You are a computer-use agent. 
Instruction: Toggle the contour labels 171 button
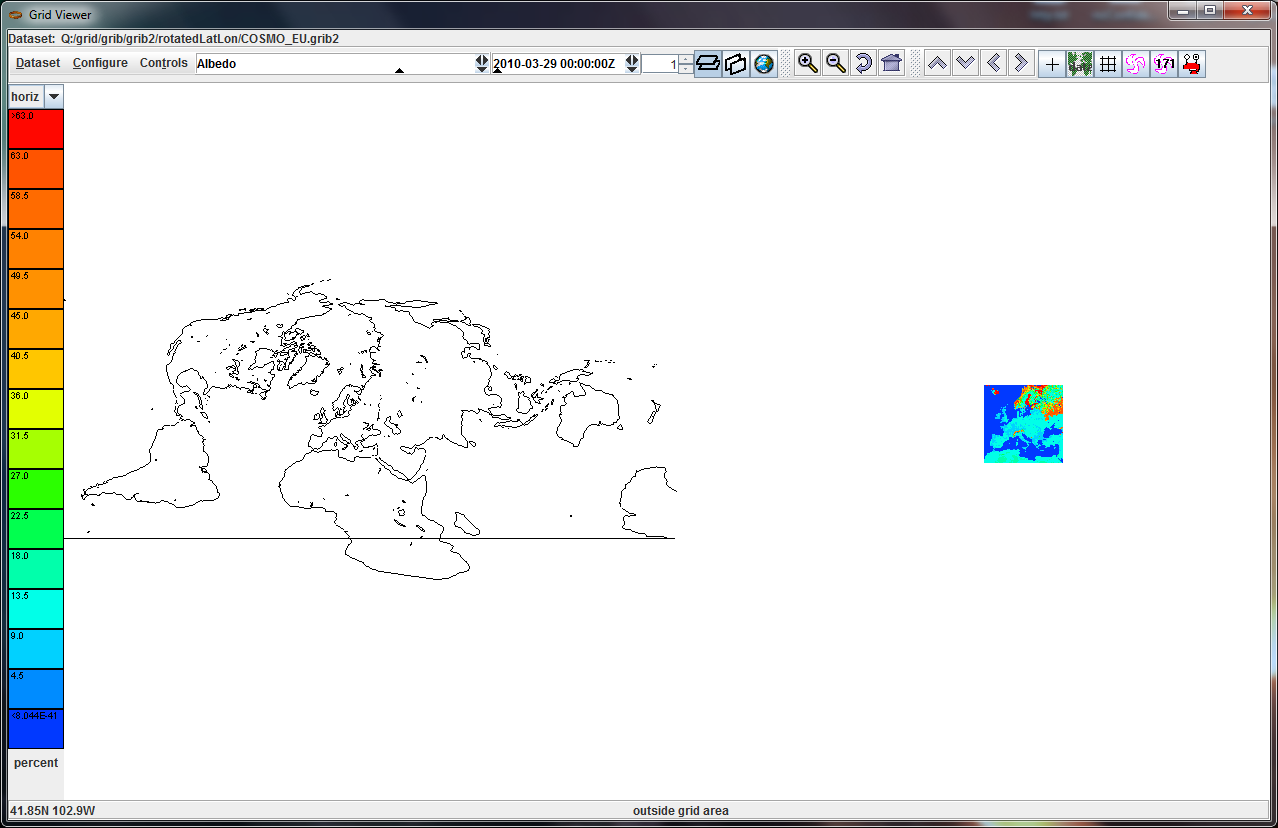[1163, 64]
